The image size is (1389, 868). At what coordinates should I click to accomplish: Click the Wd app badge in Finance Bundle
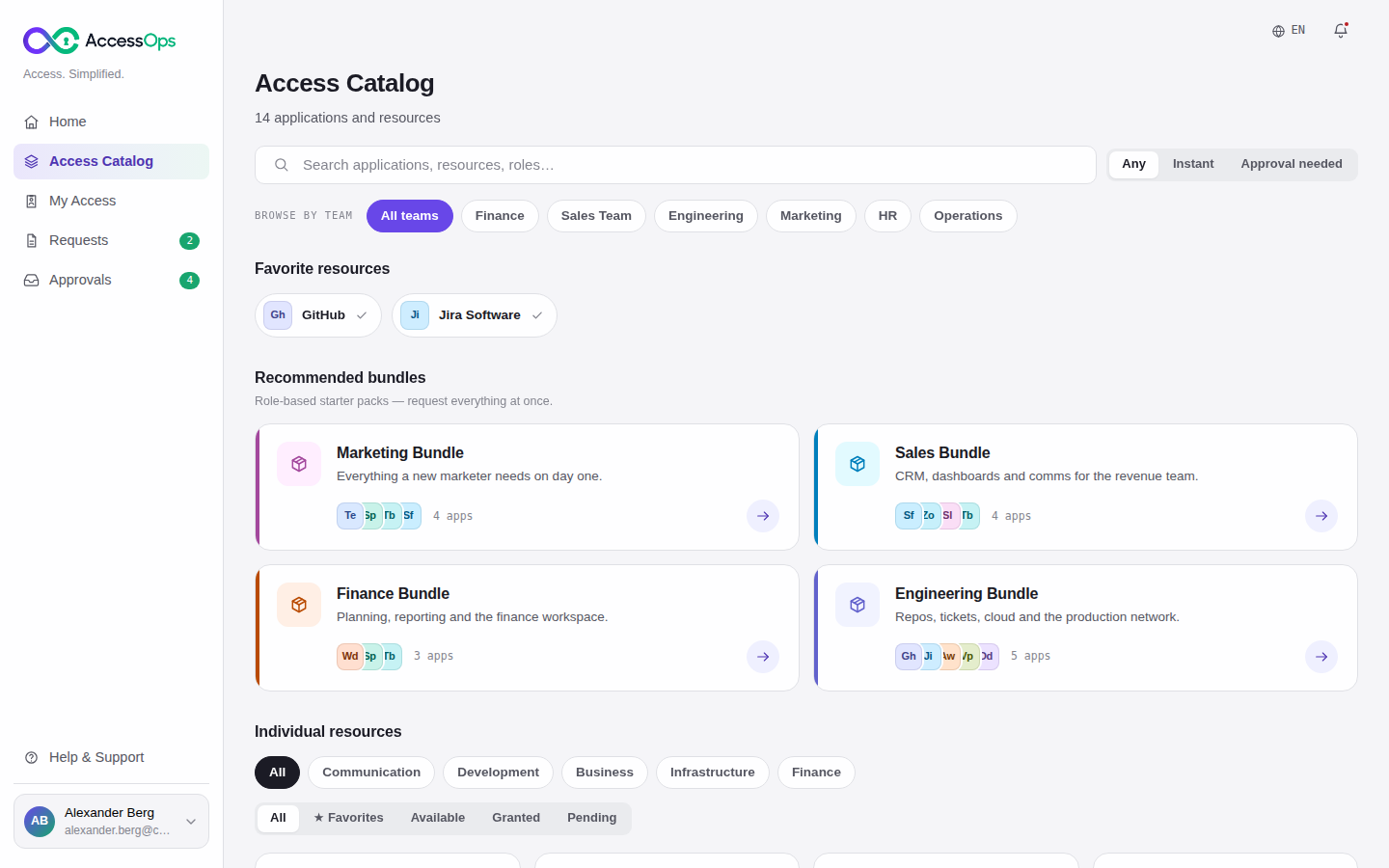pyautogui.click(x=349, y=657)
